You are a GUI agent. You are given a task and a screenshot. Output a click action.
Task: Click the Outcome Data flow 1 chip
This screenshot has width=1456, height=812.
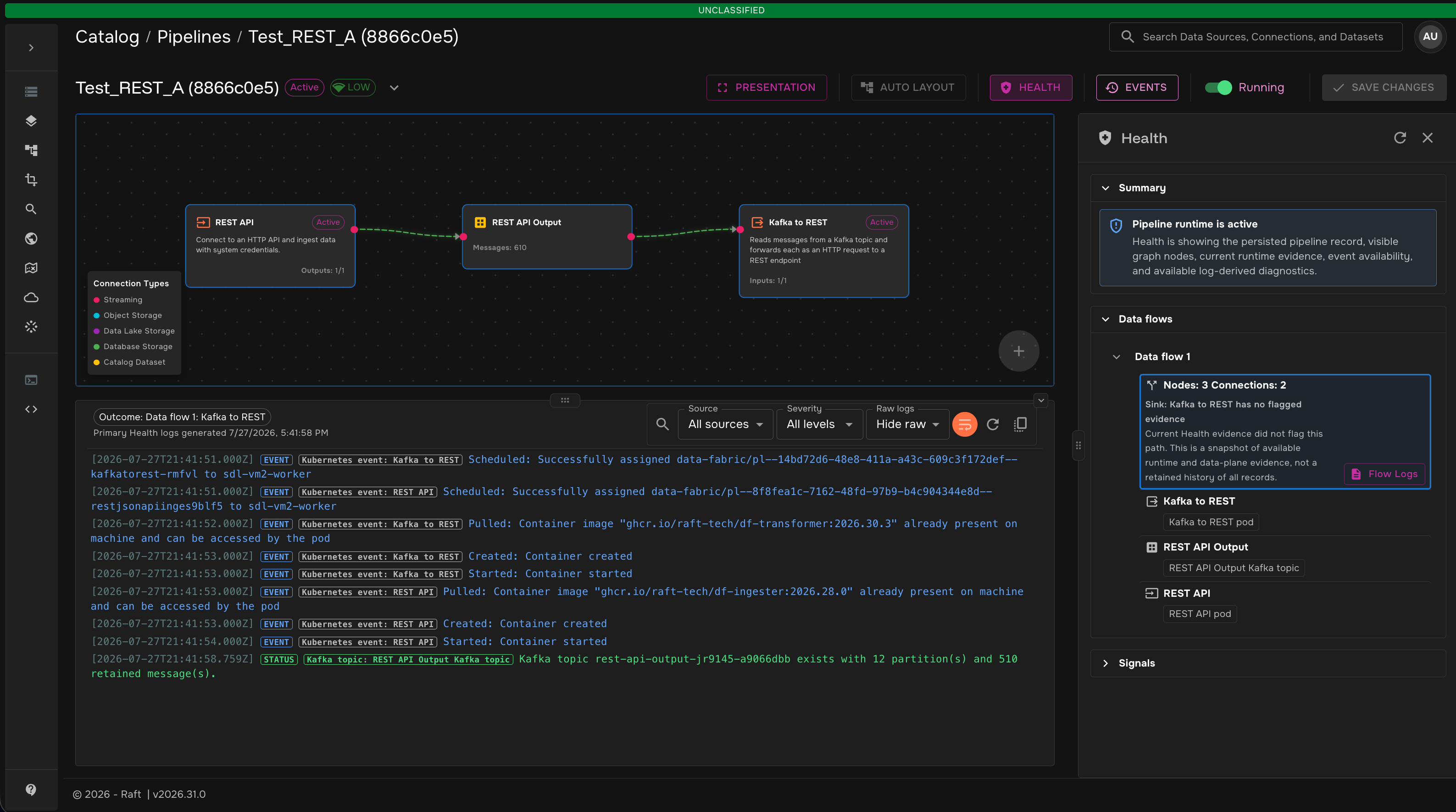click(182, 417)
